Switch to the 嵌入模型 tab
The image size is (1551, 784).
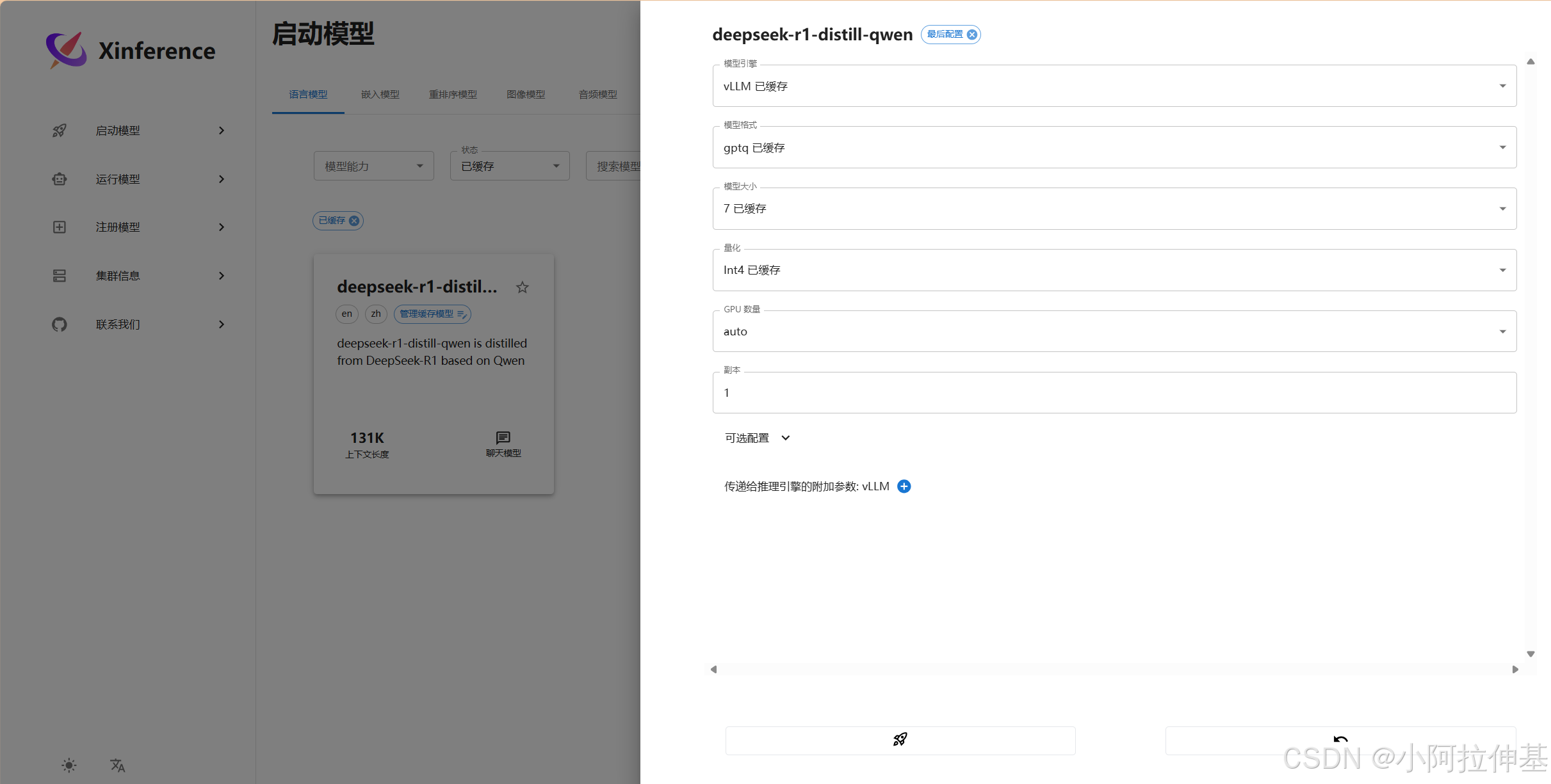tap(380, 95)
